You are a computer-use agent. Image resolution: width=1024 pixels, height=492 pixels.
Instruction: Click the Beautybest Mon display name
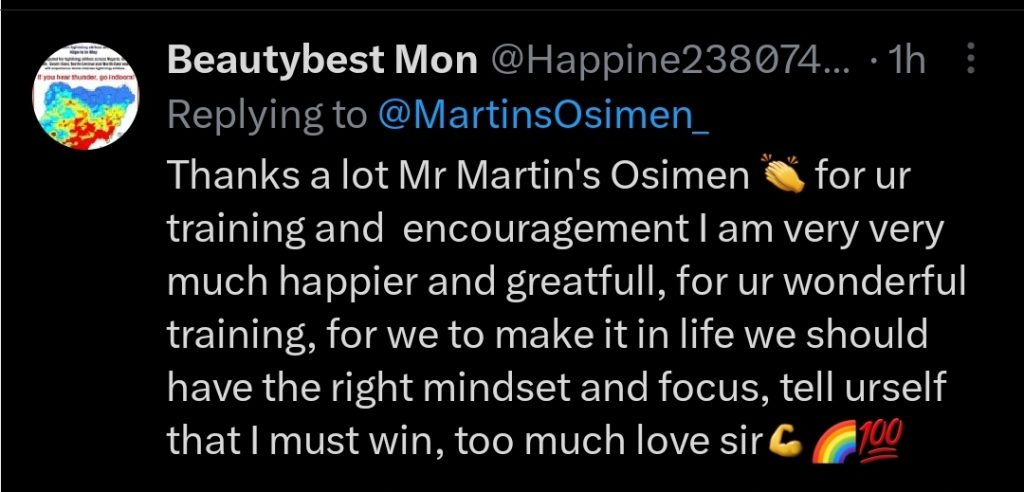pos(323,60)
